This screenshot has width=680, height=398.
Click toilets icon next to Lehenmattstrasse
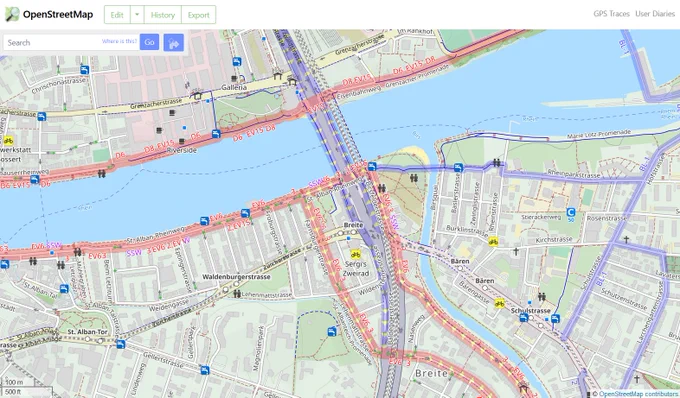(237, 294)
